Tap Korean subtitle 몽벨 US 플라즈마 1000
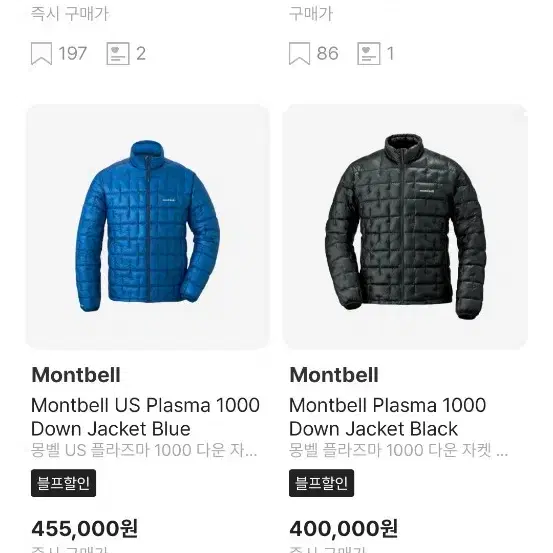Image resolution: width=553 pixels, height=553 pixels. 144,450
